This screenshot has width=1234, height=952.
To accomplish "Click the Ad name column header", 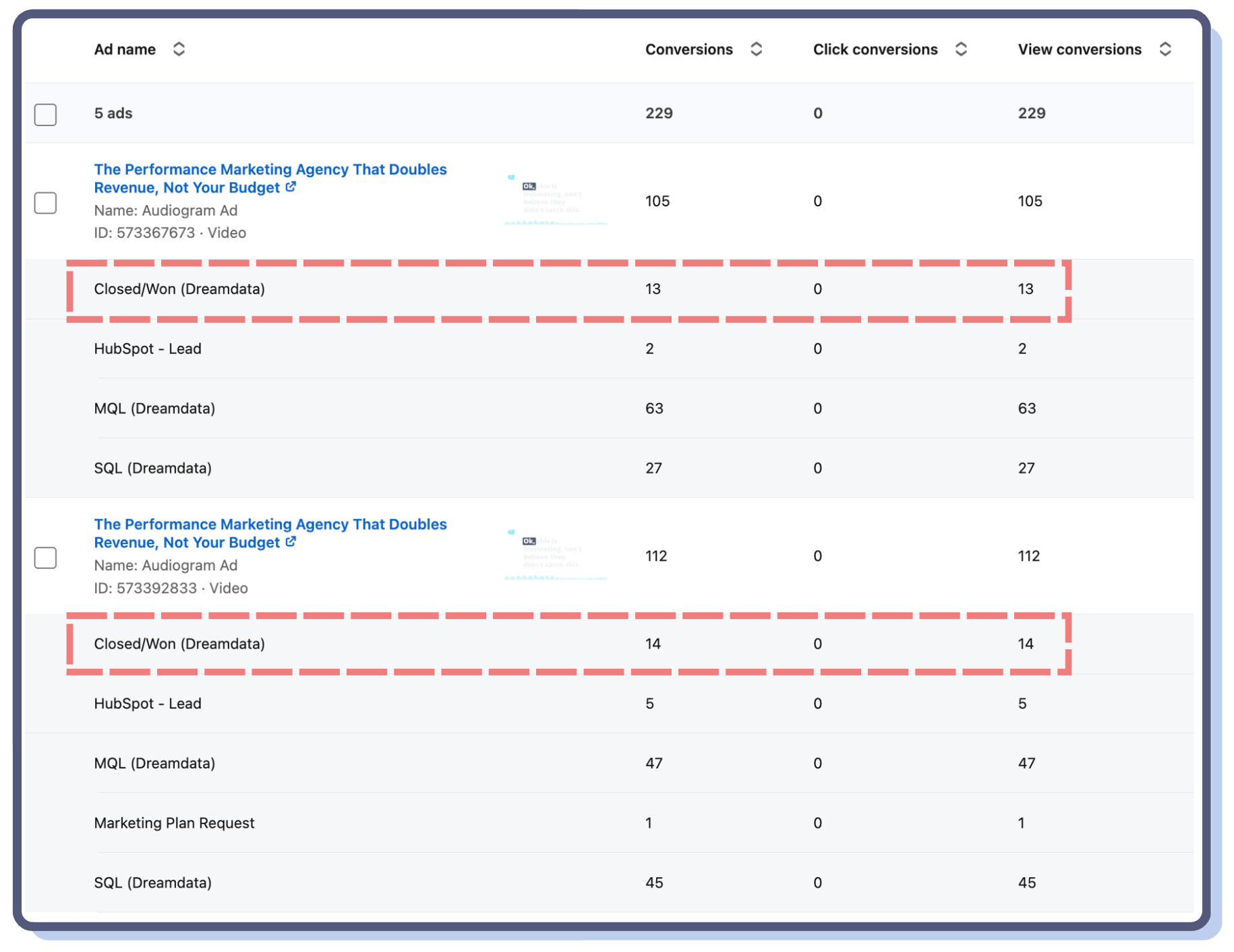I will tap(125, 49).
